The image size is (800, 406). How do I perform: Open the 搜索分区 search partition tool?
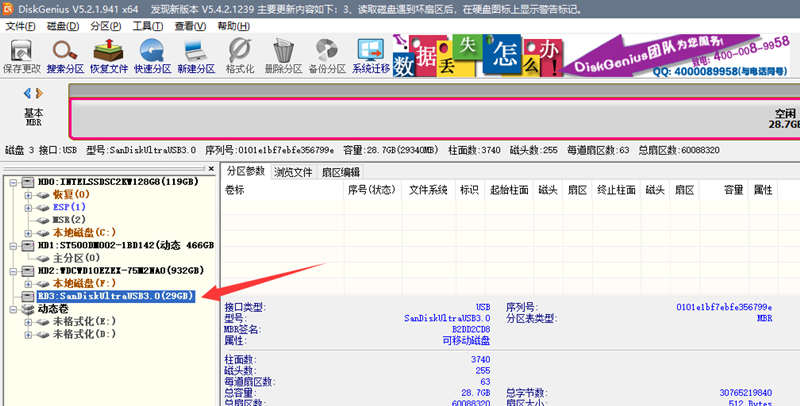click(x=65, y=56)
